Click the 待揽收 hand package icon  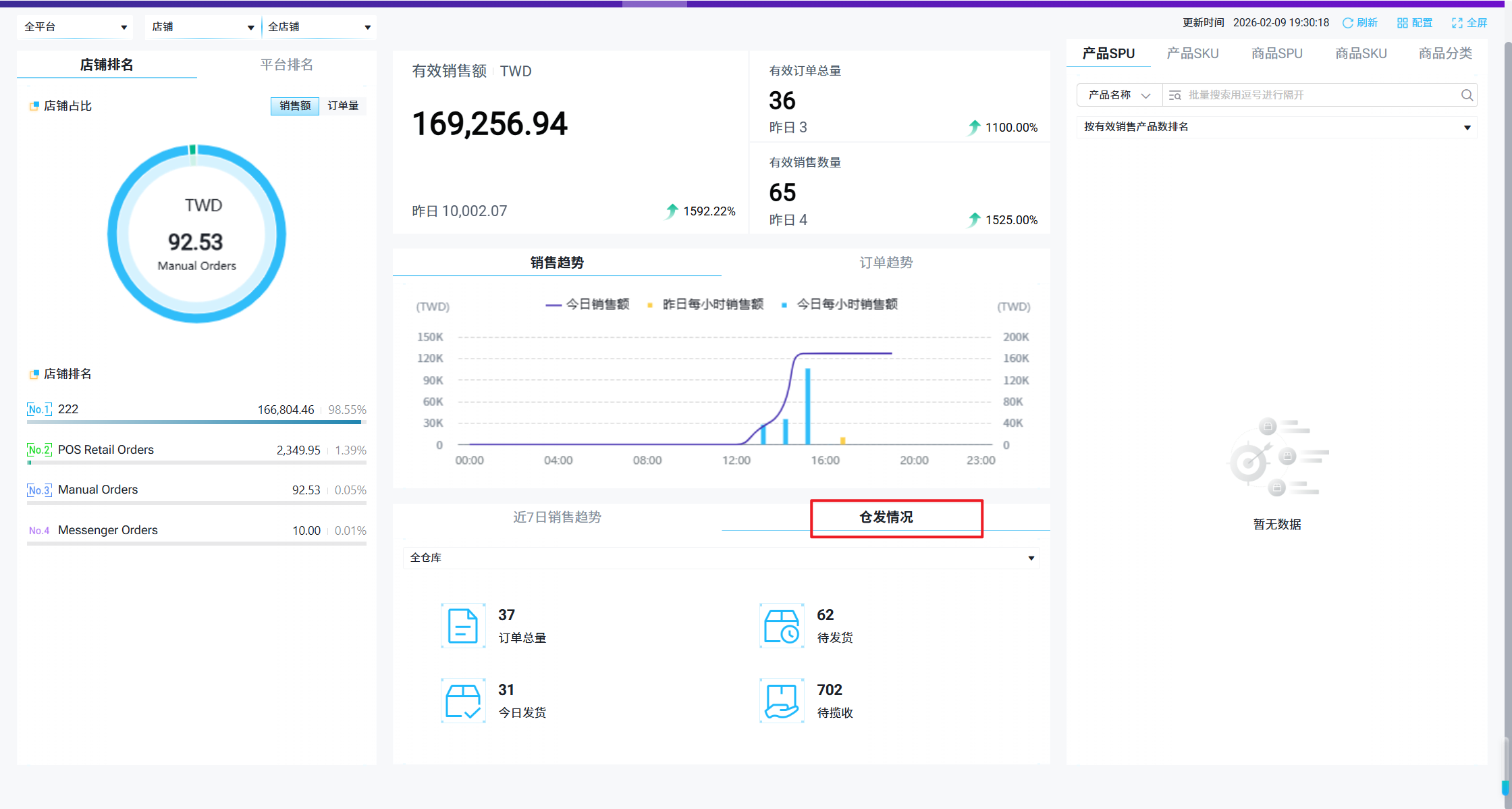point(782,701)
